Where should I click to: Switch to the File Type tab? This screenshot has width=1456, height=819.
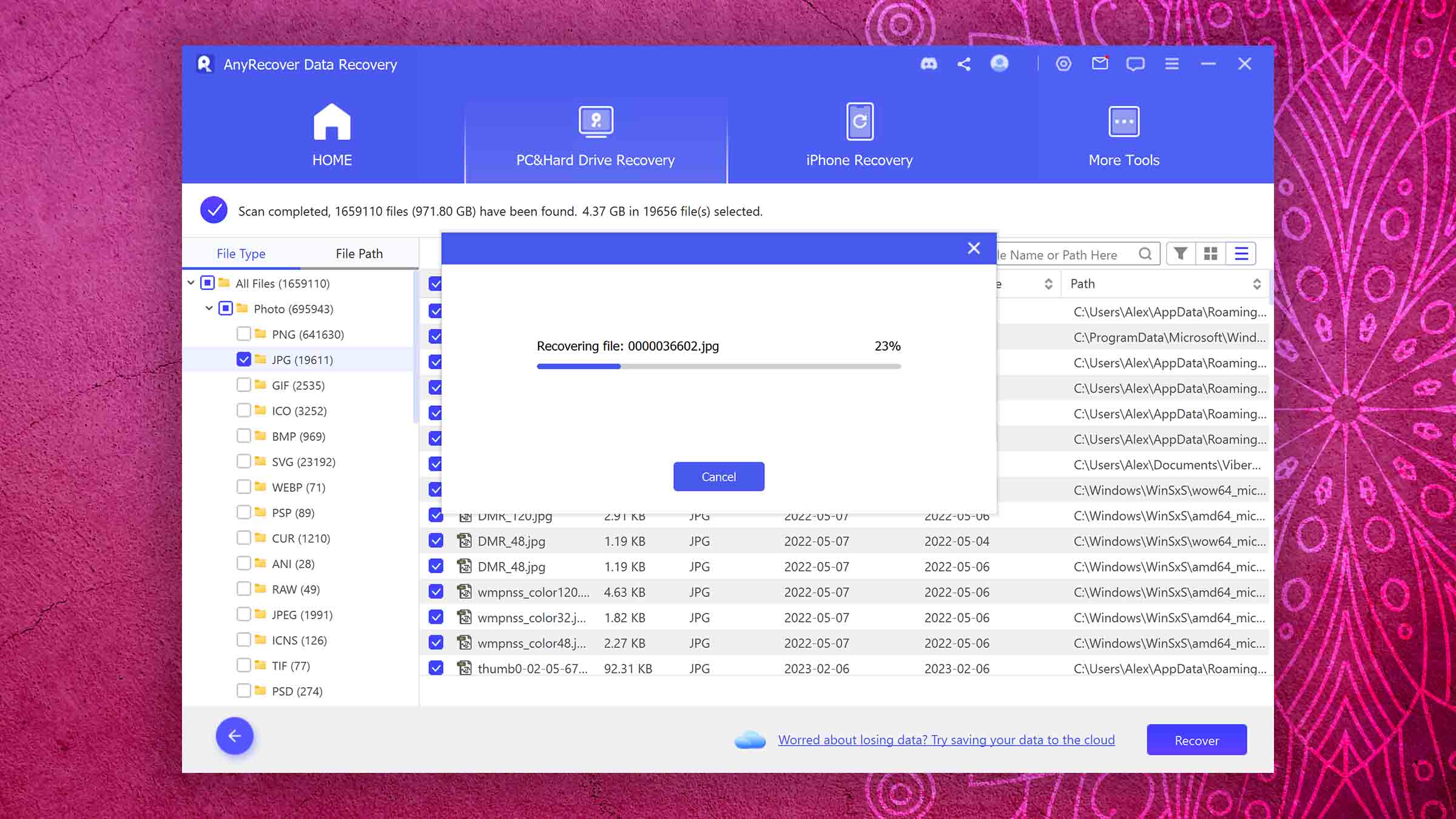click(241, 254)
